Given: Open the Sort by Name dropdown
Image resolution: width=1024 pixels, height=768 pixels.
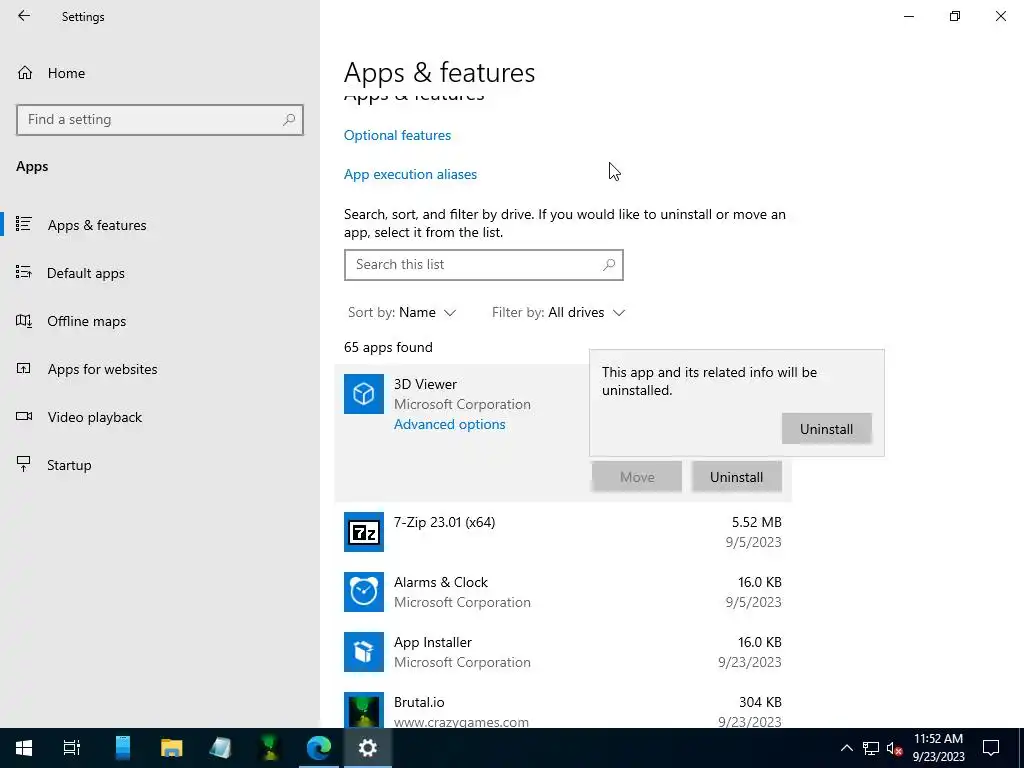Looking at the screenshot, I should pos(402,313).
